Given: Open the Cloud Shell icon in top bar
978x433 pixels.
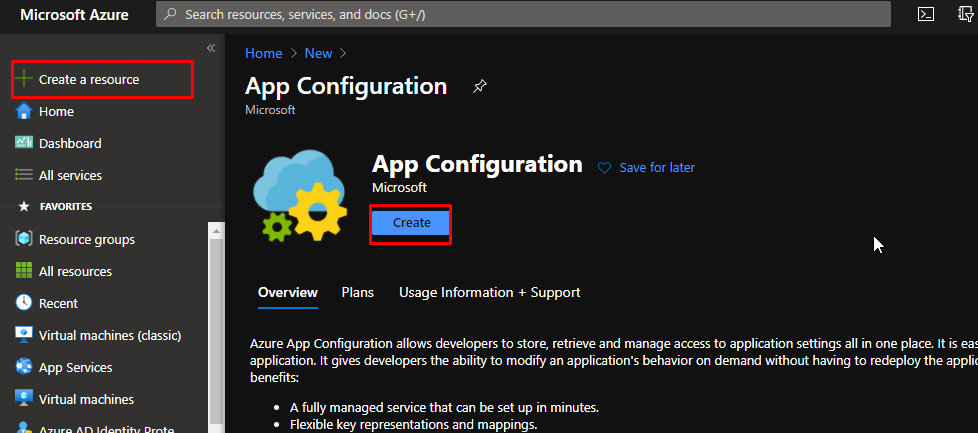Looking at the screenshot, I should (x=926, y=14).
